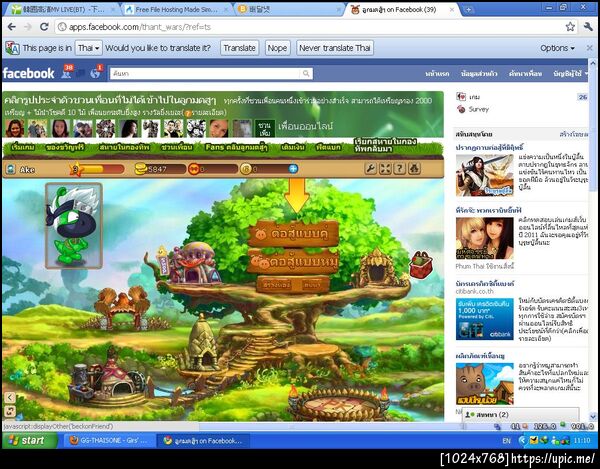Enter the spiked arena at the bottom
The width and height of the screenshot is (600, 469).
pyautogui.click(x=339, y=404)
